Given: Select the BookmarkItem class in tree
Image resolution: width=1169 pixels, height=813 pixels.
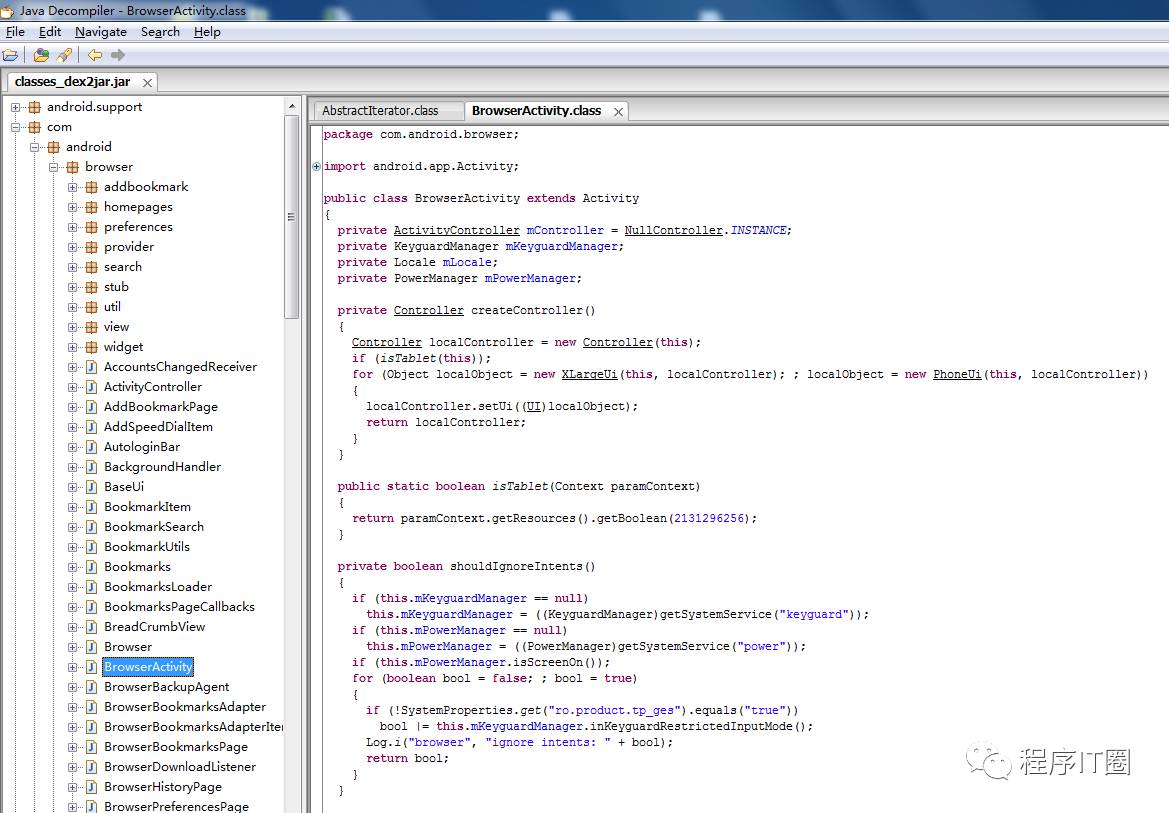Looking at the screenshot, I should [147, 507].
